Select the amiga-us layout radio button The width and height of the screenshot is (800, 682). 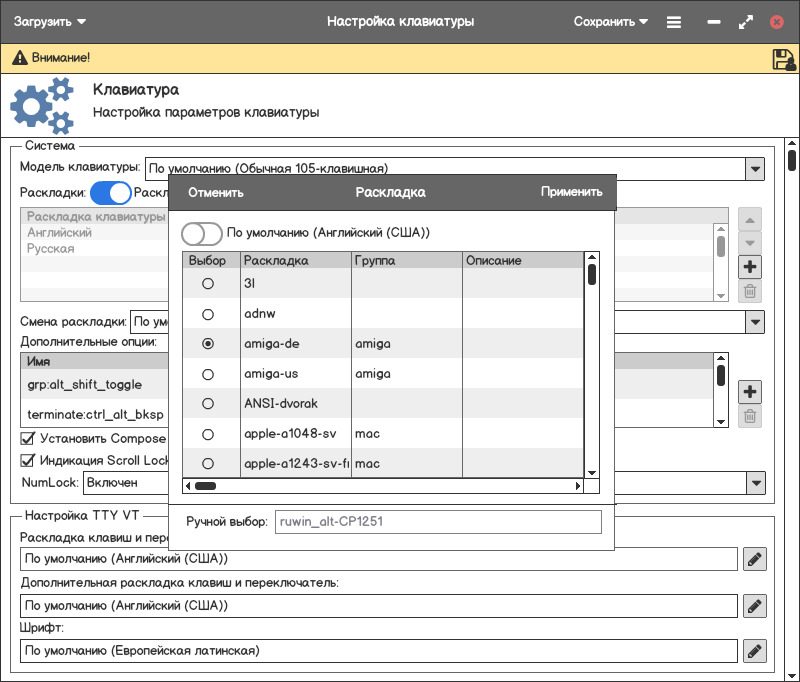pos(208,374)
